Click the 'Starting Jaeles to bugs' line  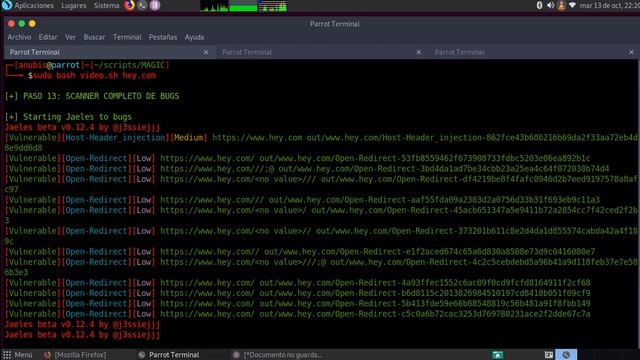tap(68, 117)
